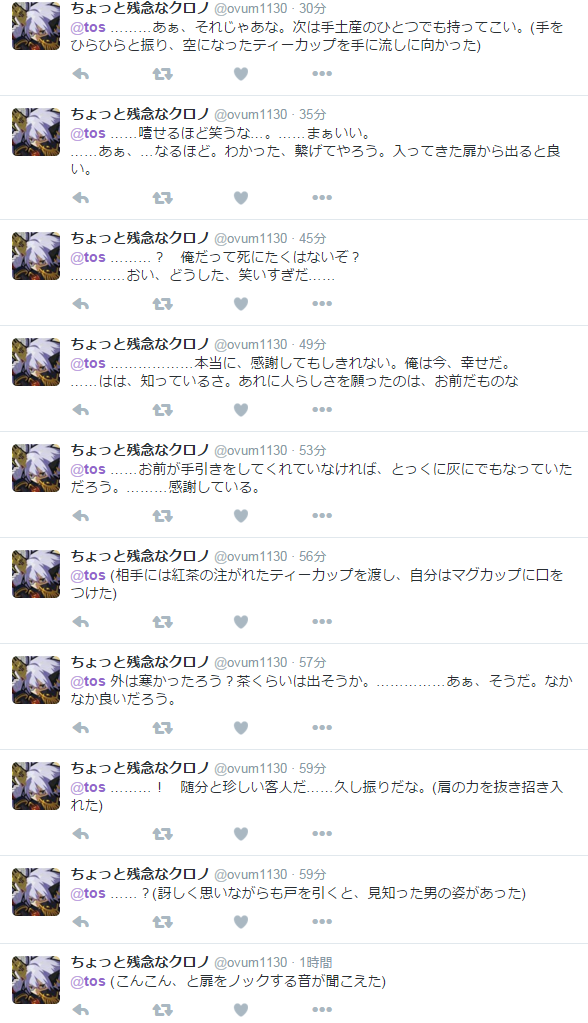Reply to the 30分 tweet
This screenshot has height=1023, width=588.
(x=81, y=74)
